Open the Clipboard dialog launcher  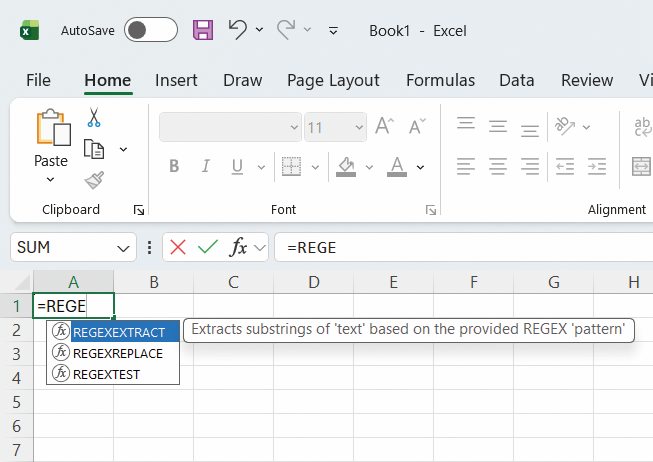tap(139, 210)
